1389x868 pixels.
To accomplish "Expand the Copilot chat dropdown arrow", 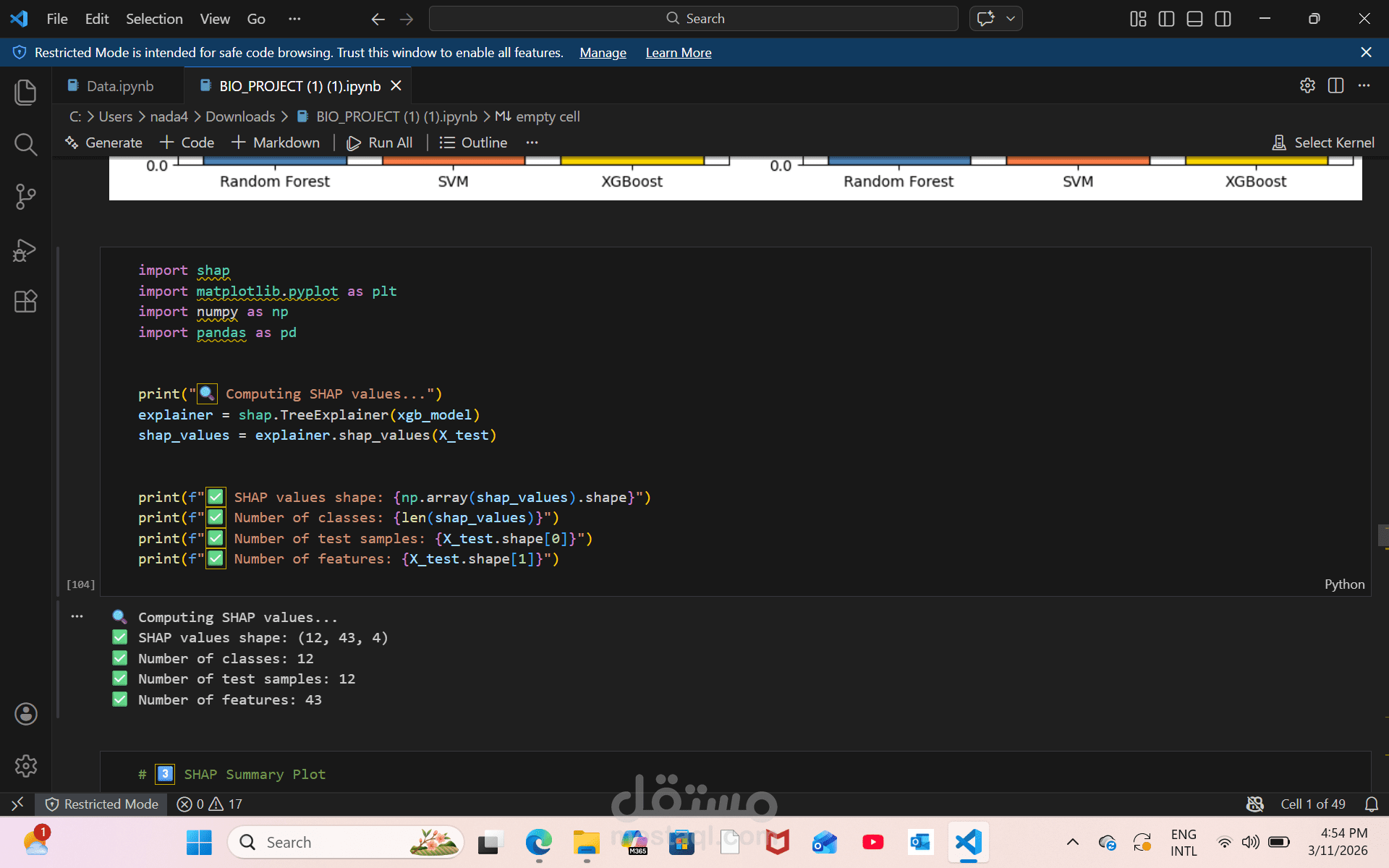I will (x=1011, y=19).
